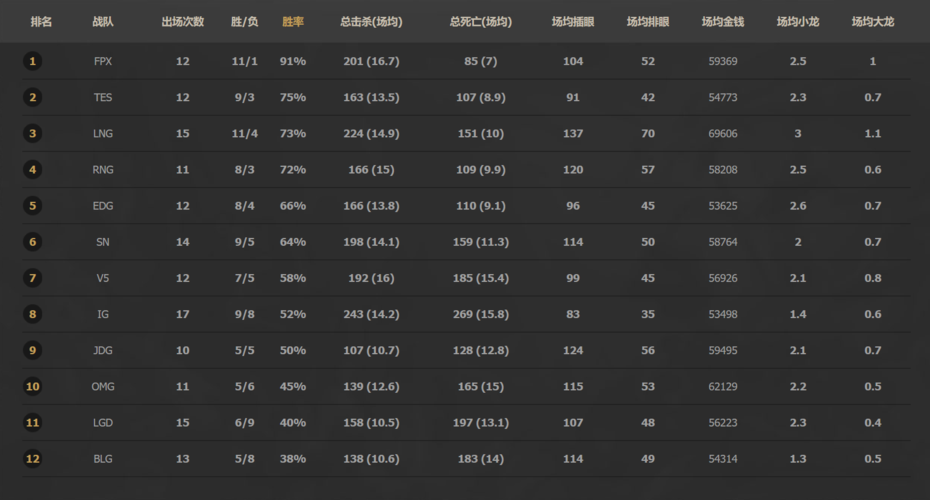Open team FPX
This screenshot has width=930, height=500.
(103, 61)
